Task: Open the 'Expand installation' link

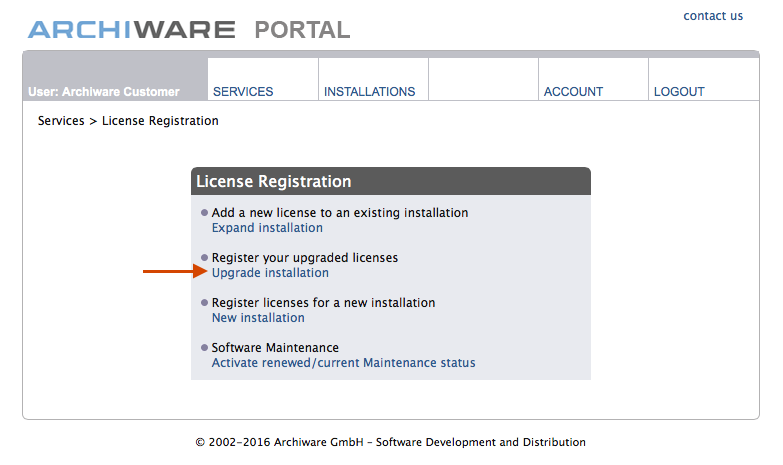Action: tap(267, 228)
